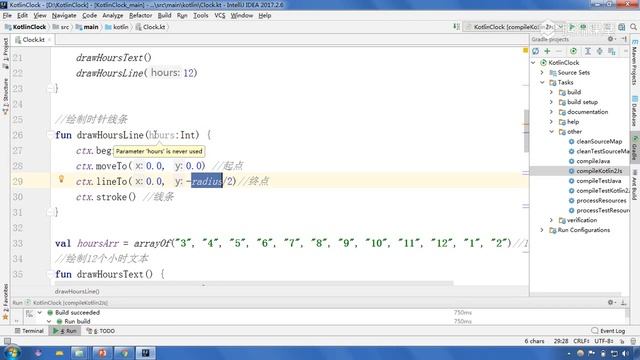This screenshot has width=640, height=360.
Task: Select the processResources Gradle task
Action: coord(601,200)
